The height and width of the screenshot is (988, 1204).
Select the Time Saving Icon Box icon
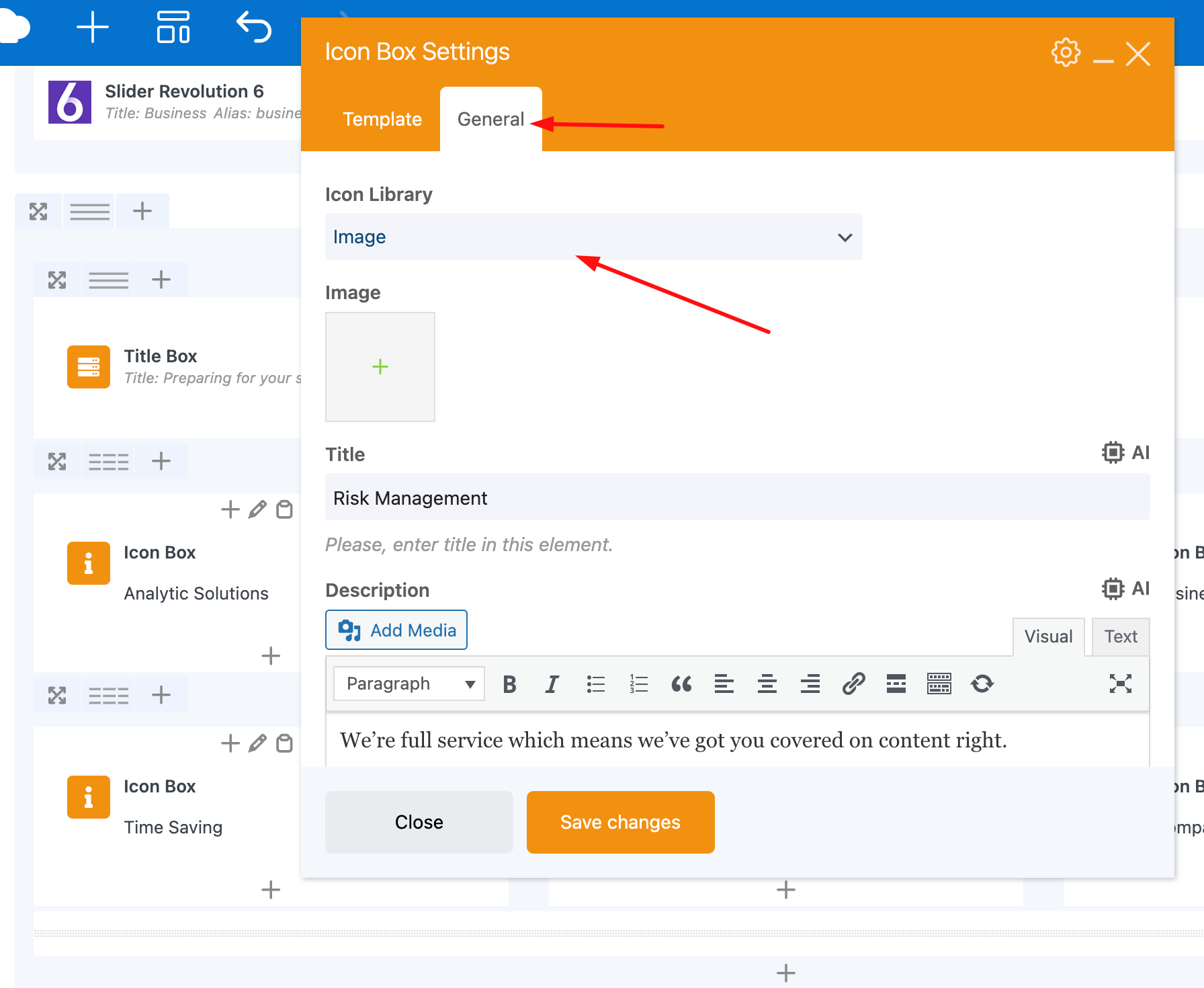(89, 797)
